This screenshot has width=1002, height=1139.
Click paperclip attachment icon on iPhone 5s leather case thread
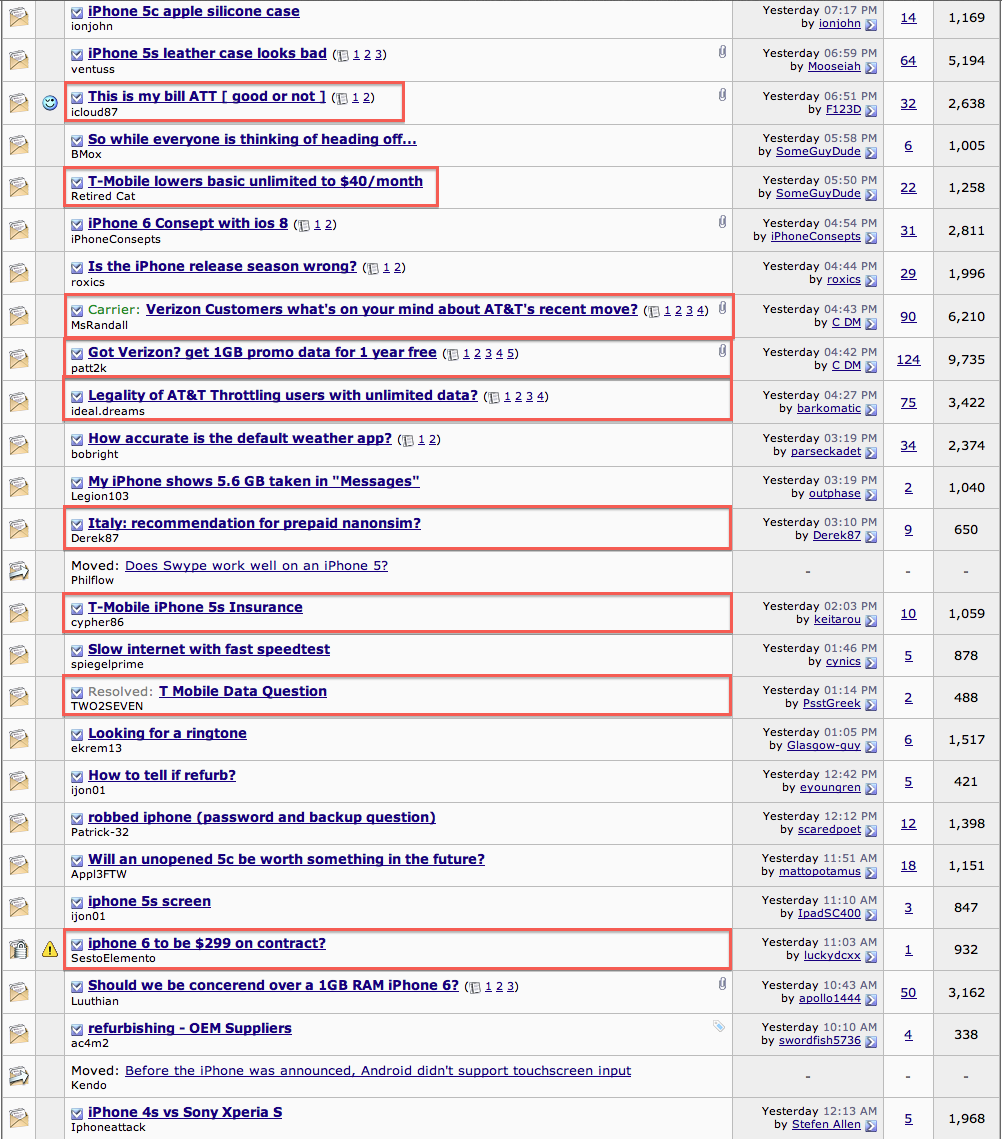click(x=722, y=52)
